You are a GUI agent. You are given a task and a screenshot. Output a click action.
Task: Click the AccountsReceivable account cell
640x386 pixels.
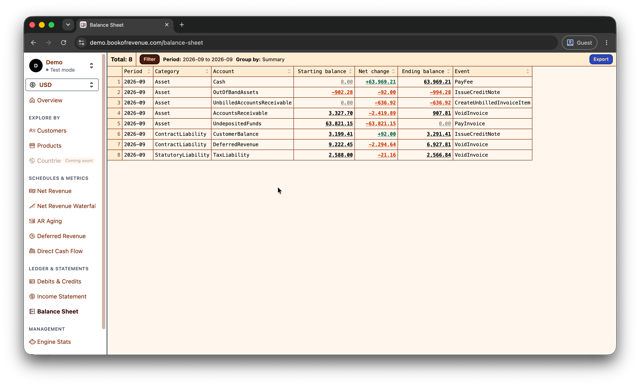(x=252, y=113)
